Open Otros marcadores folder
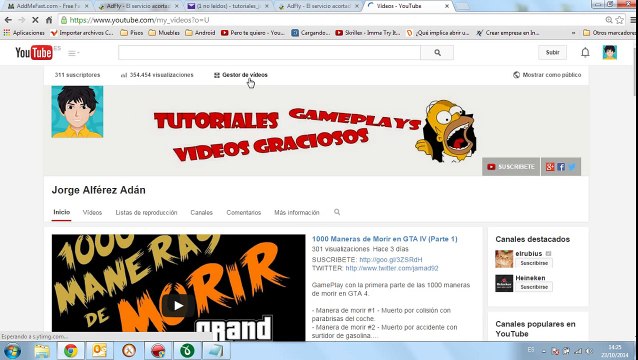 tap(609, 33)
